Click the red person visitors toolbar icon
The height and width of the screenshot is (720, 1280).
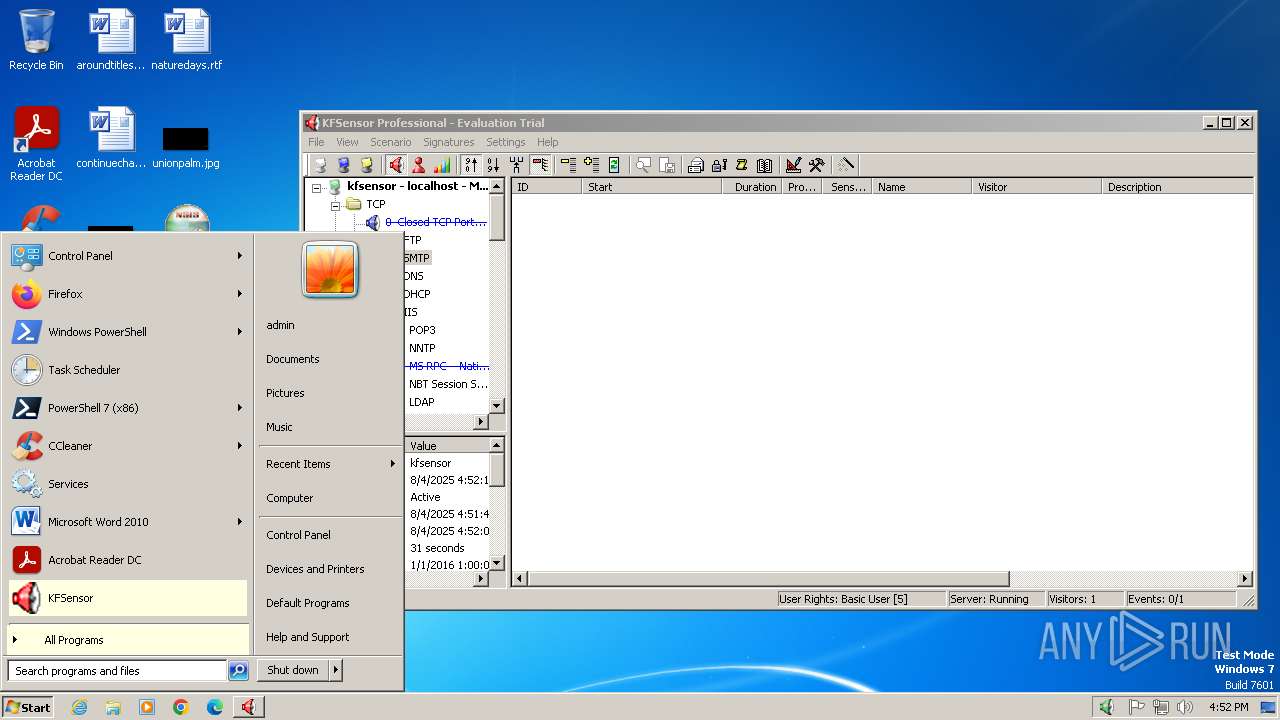[419, 165]
